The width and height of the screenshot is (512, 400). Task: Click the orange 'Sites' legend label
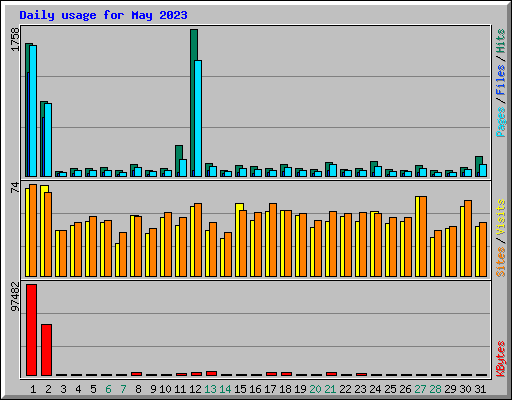501,262
